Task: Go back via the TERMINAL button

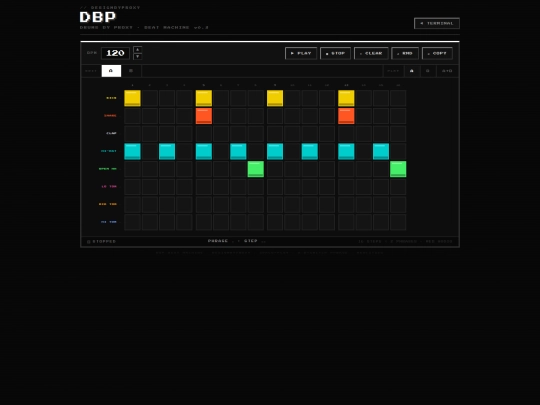Action: pos(437,23)
